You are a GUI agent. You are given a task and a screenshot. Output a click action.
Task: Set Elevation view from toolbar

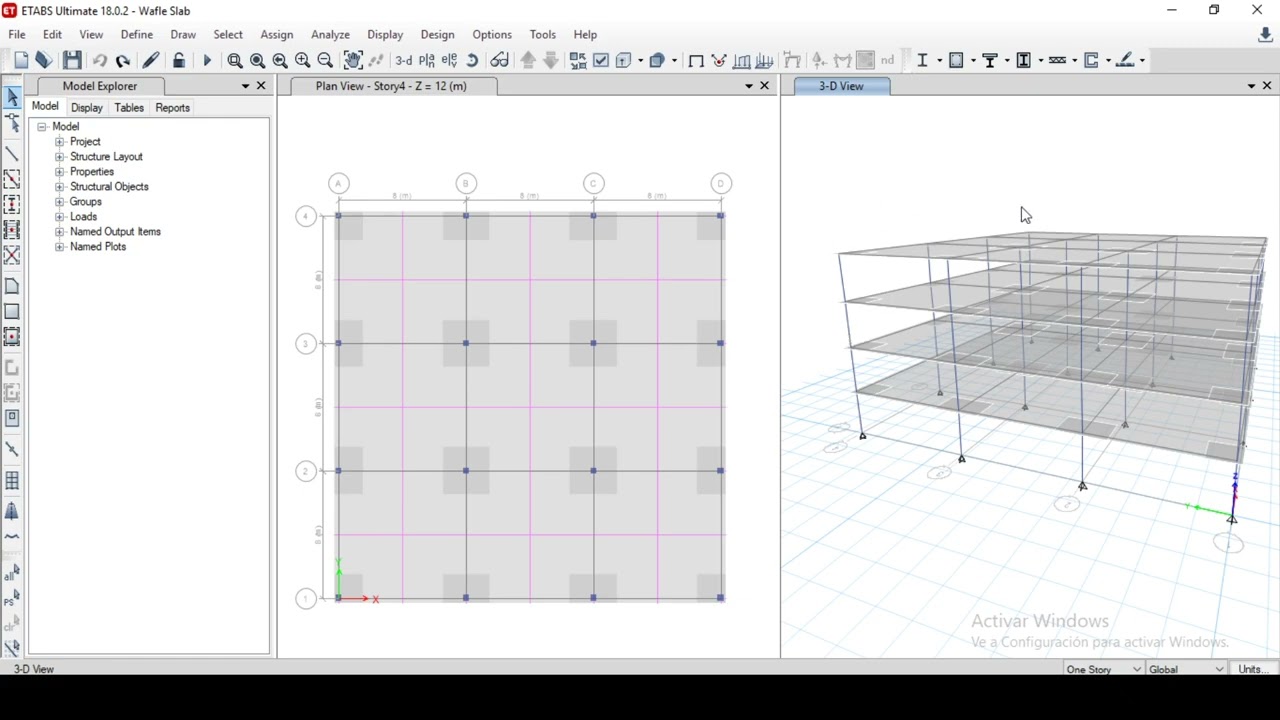pyautogui.click(x=449, y=60)
